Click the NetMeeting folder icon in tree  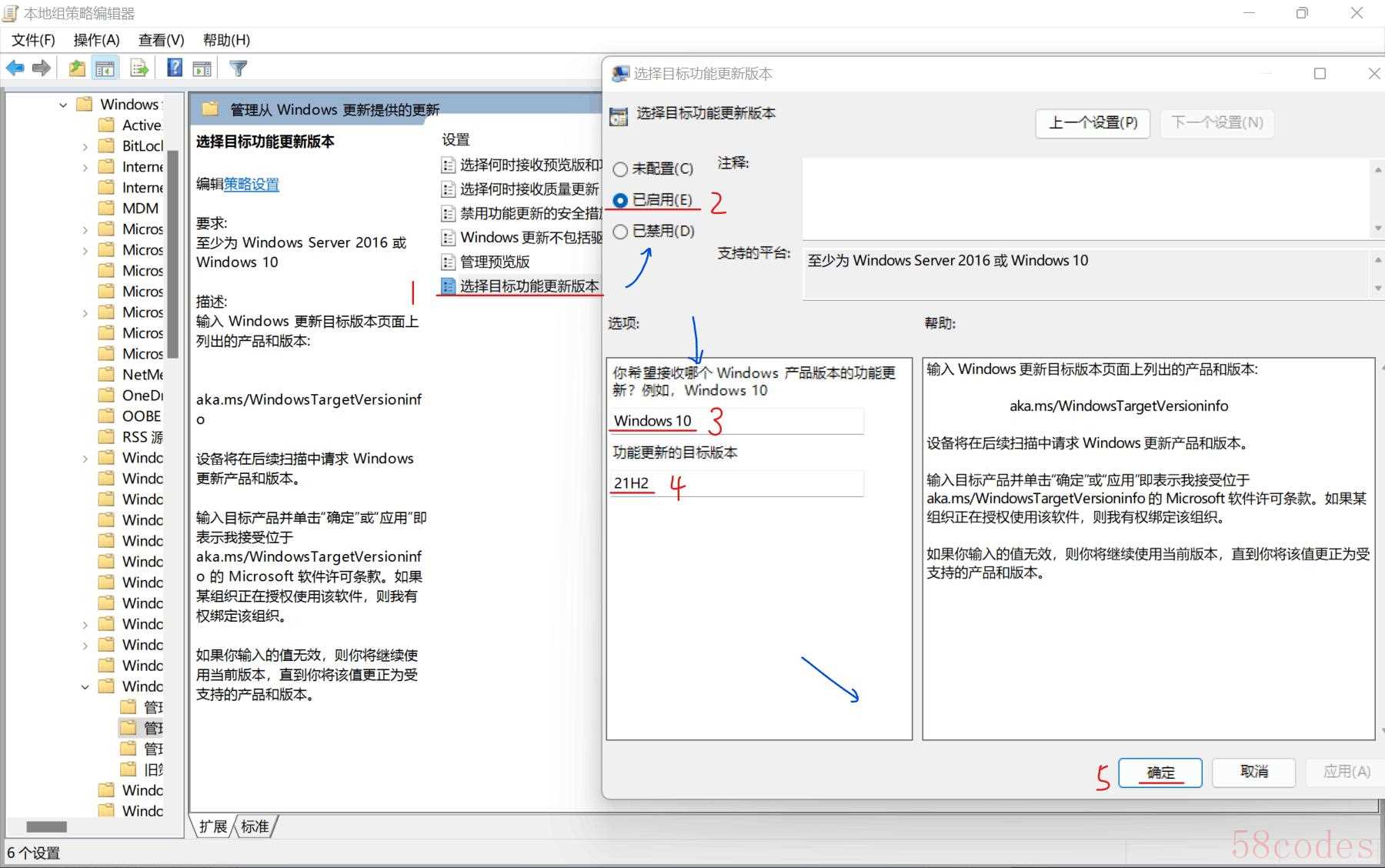click(107, 374)
